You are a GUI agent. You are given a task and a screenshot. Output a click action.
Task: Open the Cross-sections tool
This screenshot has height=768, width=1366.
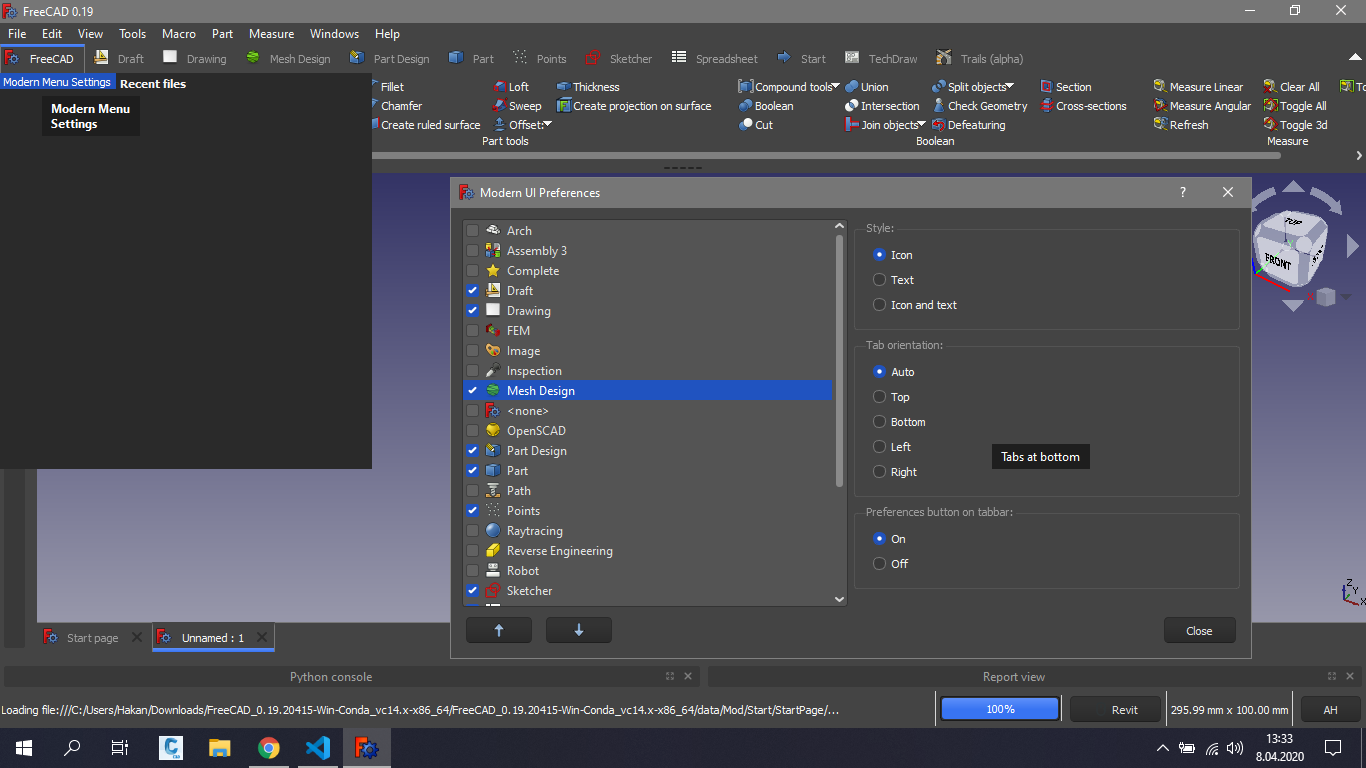pos(1084,106)
